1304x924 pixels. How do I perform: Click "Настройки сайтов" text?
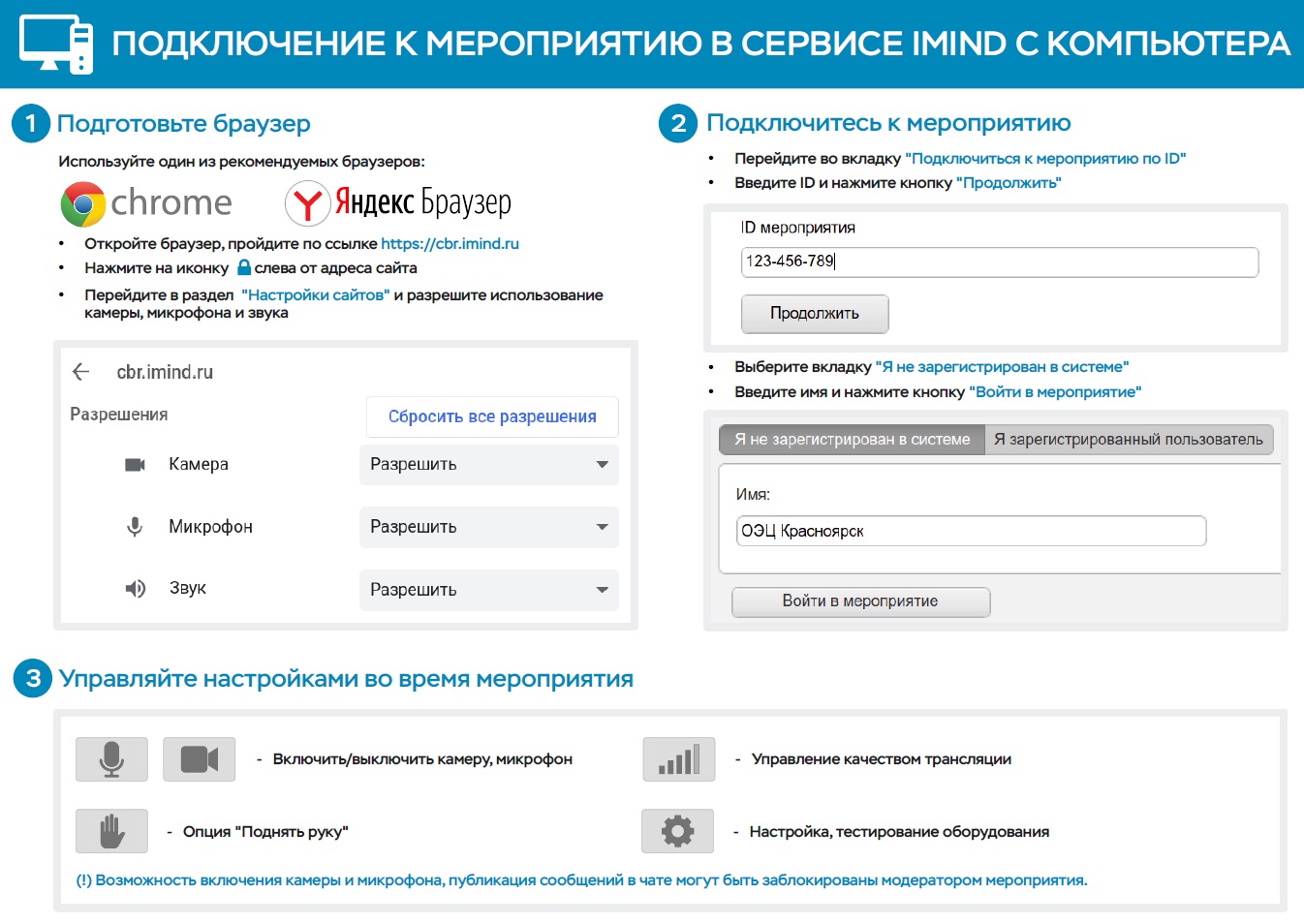[x=316, y=295]
